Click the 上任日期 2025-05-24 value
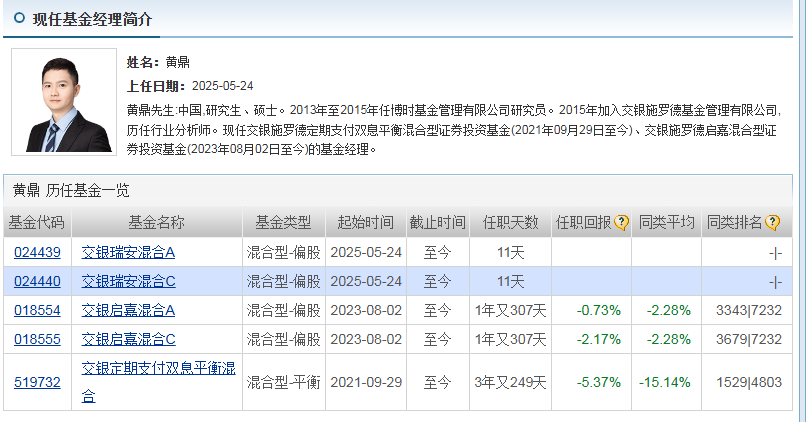808x422 pixels. tap(223, 86)
